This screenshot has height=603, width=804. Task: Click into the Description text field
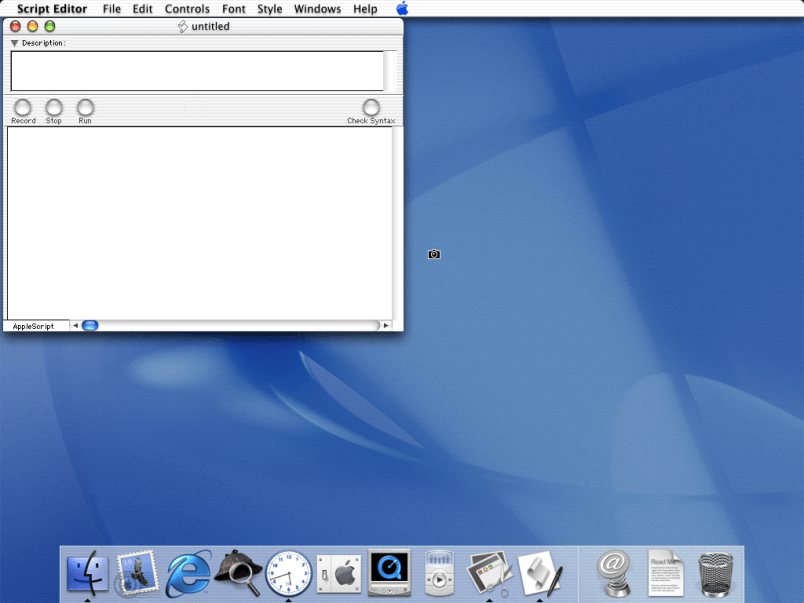[x=197, y=71]
